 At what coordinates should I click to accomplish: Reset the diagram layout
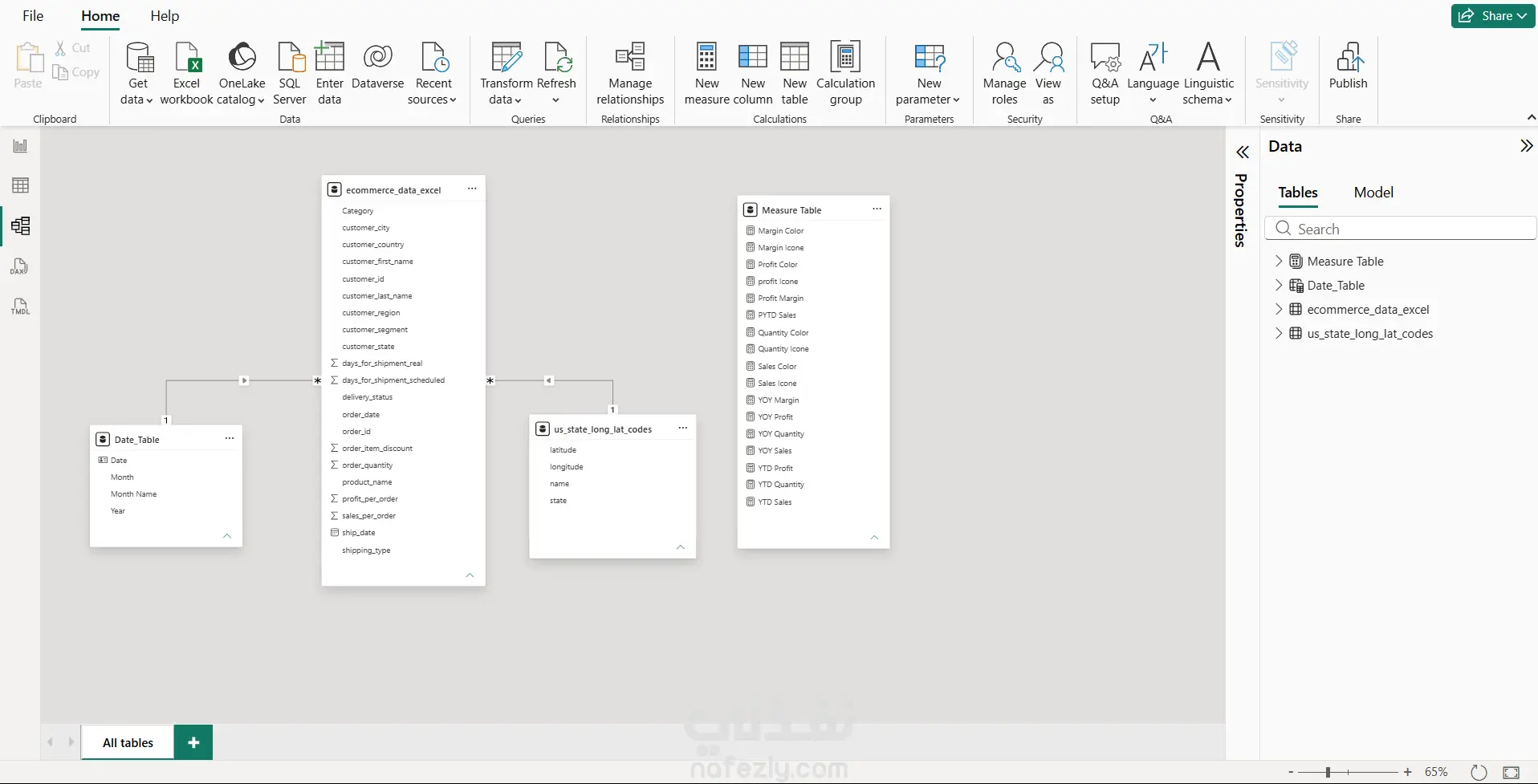pos(1479,772)
